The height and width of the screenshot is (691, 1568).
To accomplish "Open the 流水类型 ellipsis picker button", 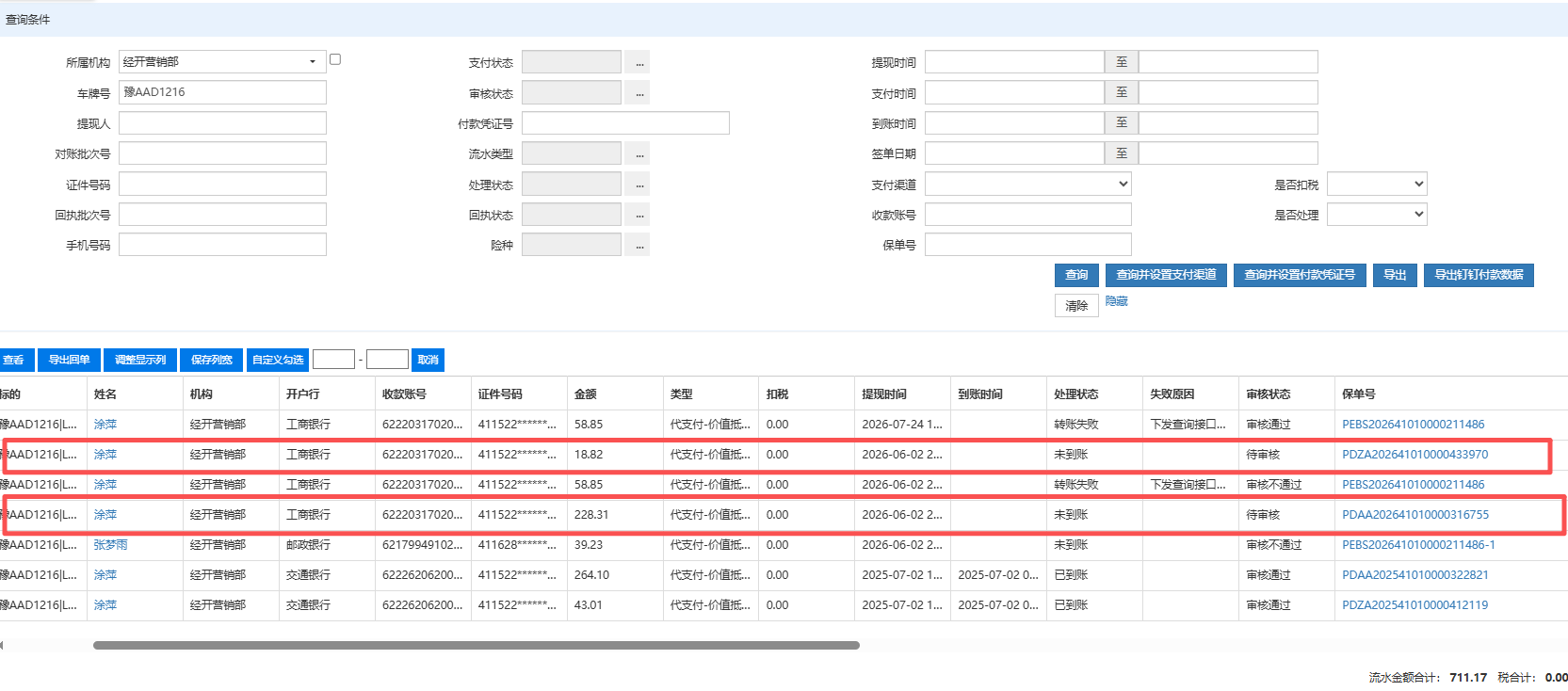I will (639, 153).
